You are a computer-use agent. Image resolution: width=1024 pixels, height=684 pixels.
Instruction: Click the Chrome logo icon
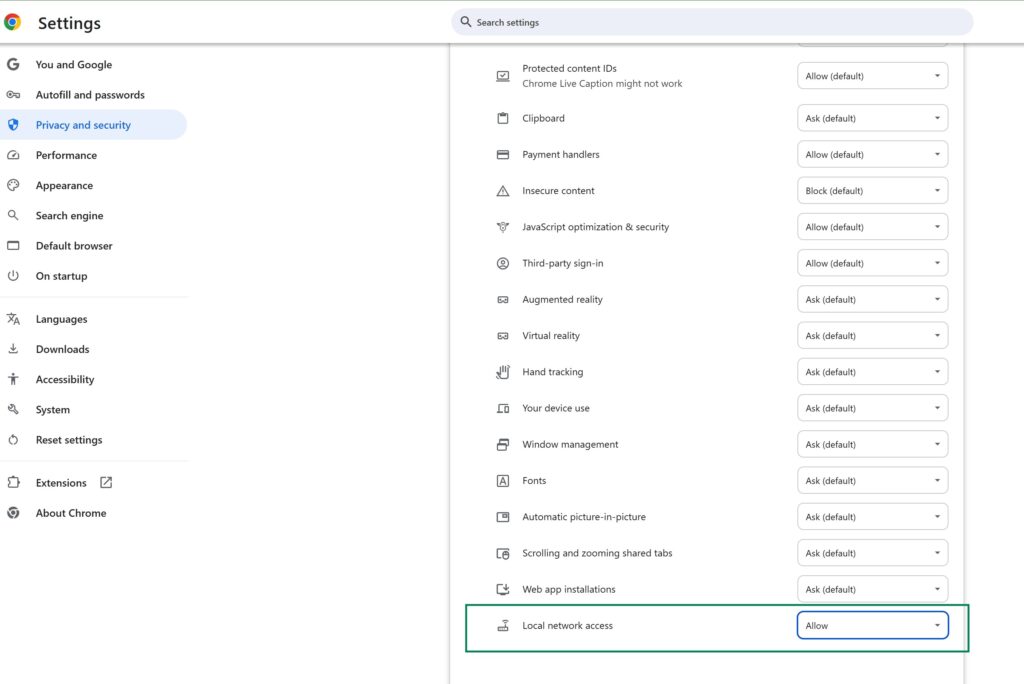[x=13, y=22]
